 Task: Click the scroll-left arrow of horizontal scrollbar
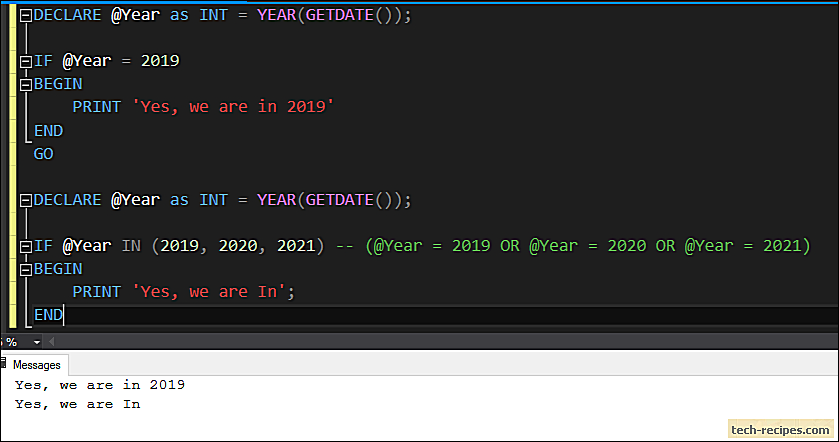click(x=51, y=341)
